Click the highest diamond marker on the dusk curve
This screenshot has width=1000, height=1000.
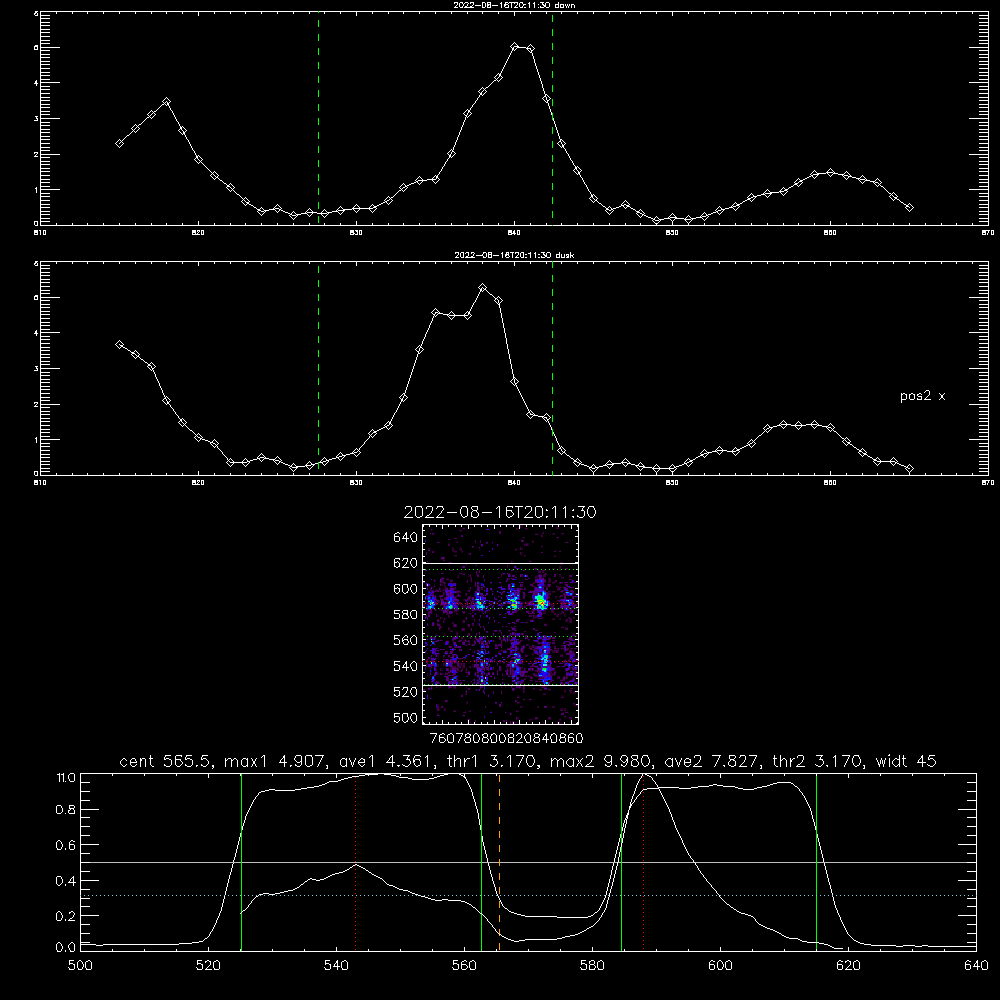click(483, 288)
